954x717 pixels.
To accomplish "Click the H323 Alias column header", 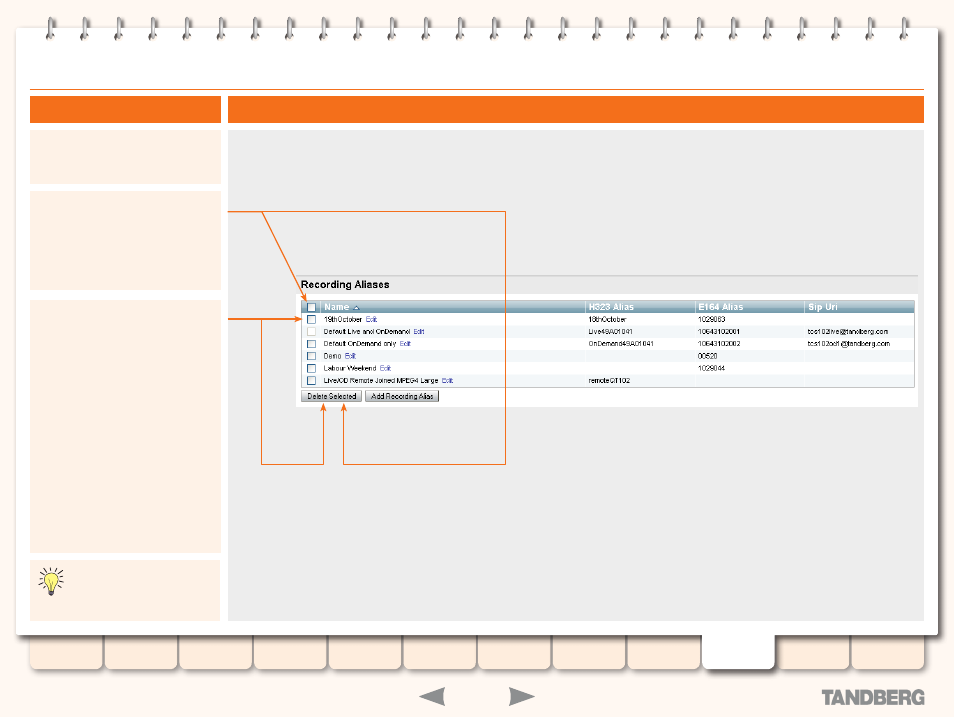I will (611, 307).
